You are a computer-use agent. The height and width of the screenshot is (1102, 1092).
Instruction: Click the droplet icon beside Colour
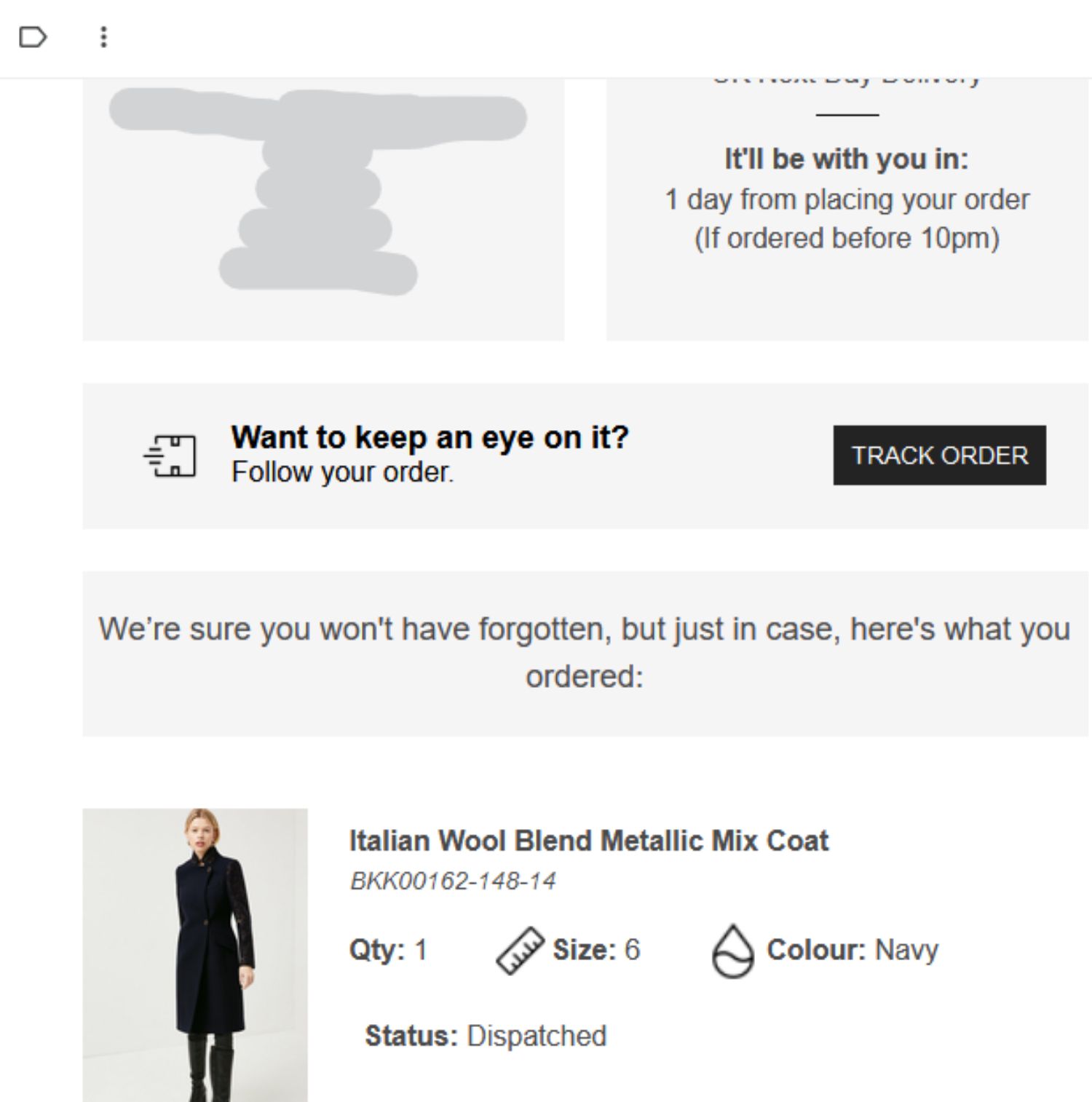(732, 951)
